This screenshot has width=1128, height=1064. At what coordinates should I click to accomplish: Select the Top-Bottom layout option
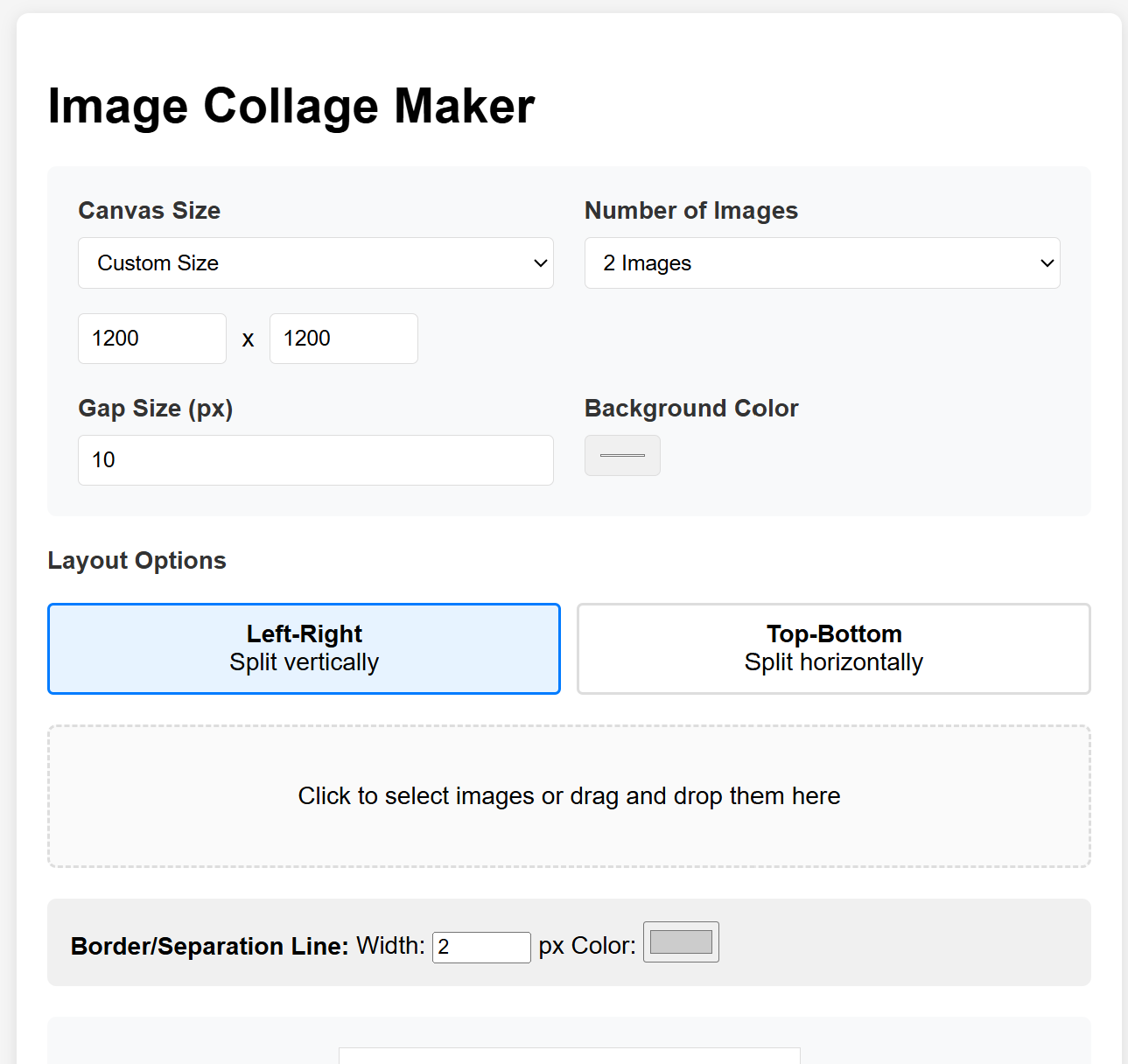832,648
